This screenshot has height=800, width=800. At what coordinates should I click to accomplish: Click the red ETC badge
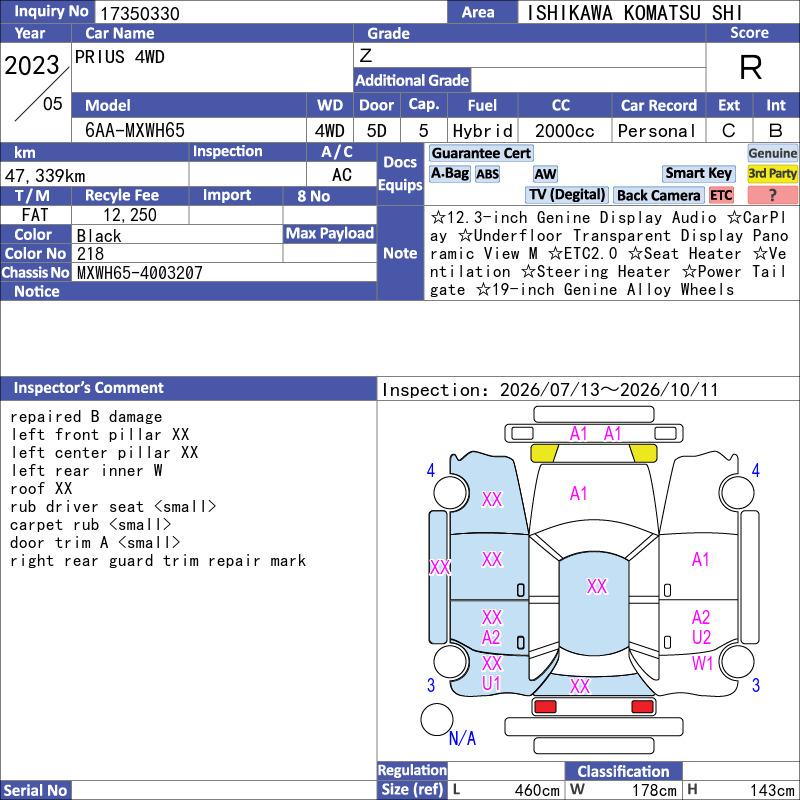[x=721, y=195]
